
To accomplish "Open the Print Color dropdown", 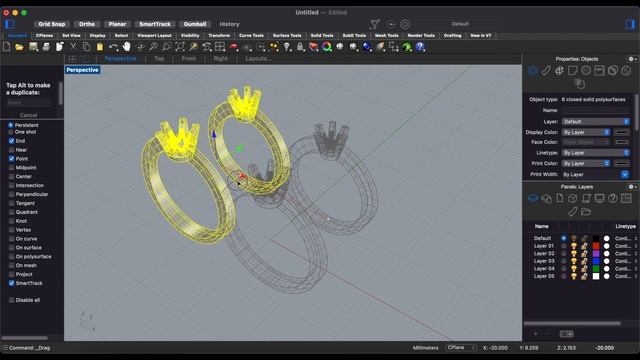I will [586, 163].
